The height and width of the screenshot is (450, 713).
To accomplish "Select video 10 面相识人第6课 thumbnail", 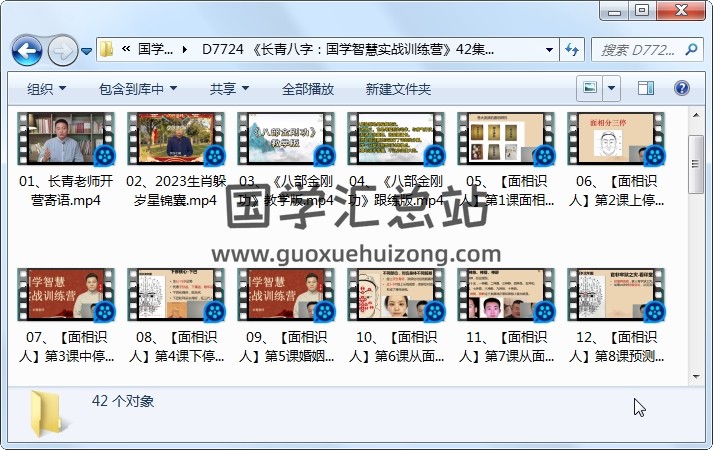I will pyautogui.click(x=396, y=295).
